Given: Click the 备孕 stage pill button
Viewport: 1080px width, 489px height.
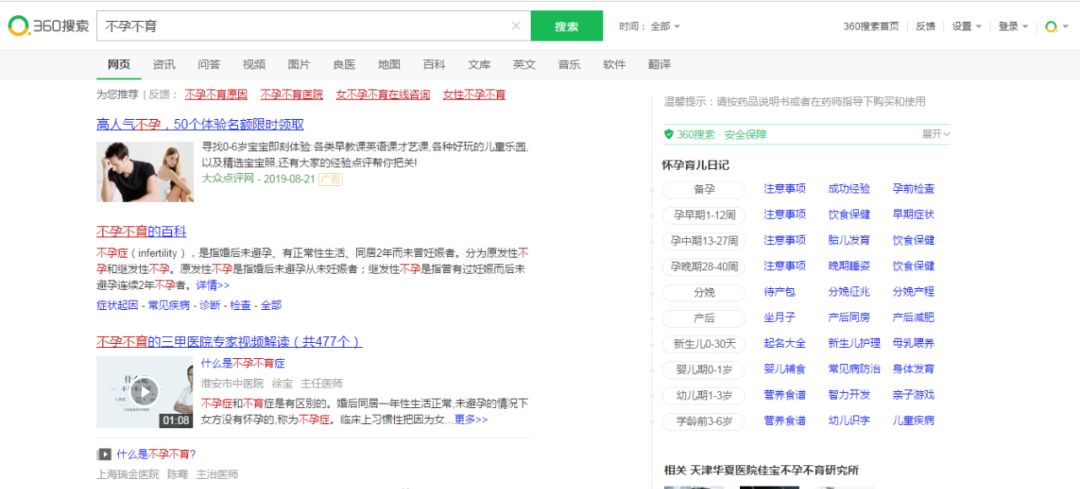Looking at the screenshot, I should [x=704, y=189].
